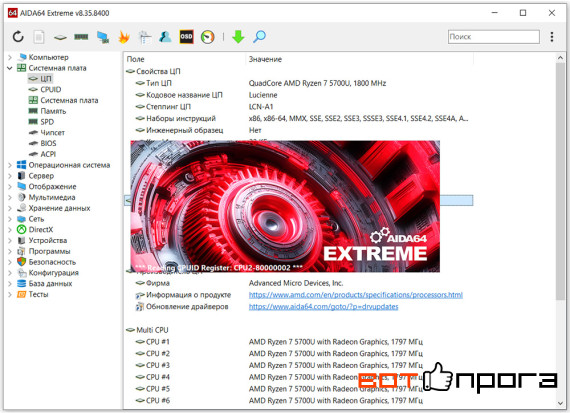Select ACPI in the tree

pos(42,154)
